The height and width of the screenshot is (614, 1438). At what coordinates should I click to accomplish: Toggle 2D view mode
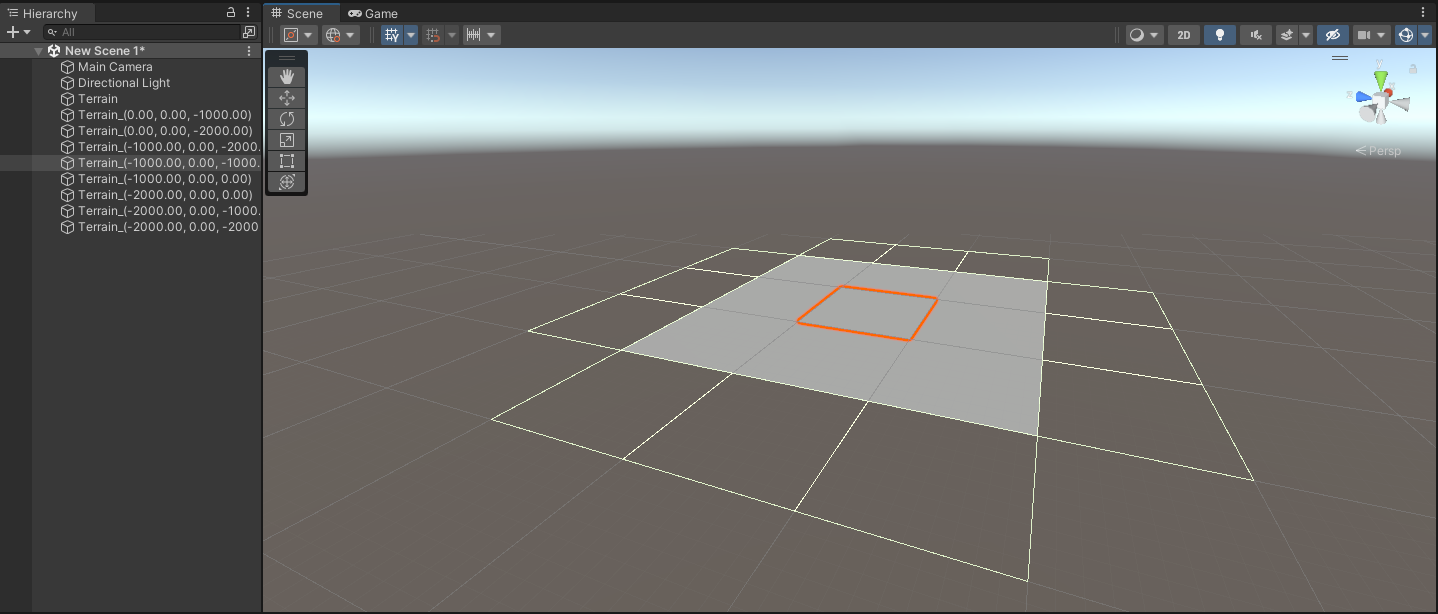click(x=1184, y=35)
